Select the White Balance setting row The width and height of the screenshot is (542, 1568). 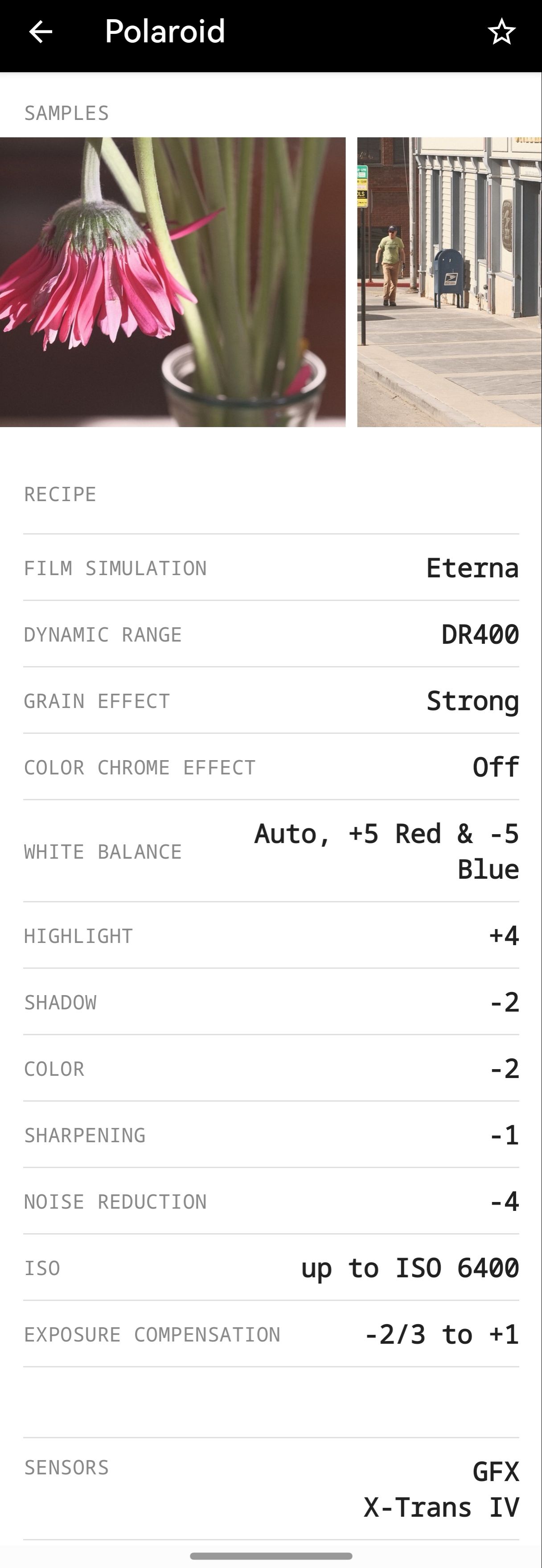(x=271, y=851)
